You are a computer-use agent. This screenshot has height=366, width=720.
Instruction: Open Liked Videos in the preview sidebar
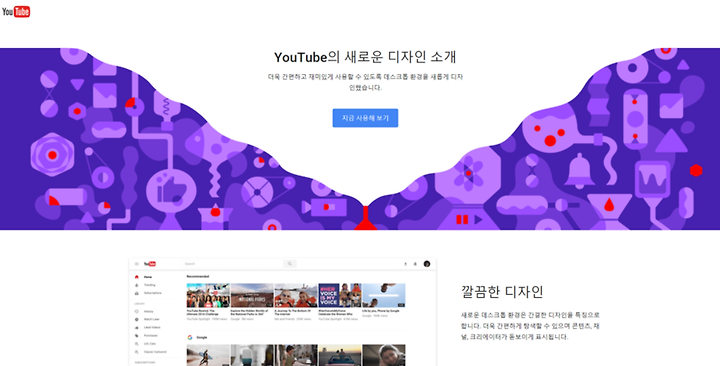(x=147, y=327)
